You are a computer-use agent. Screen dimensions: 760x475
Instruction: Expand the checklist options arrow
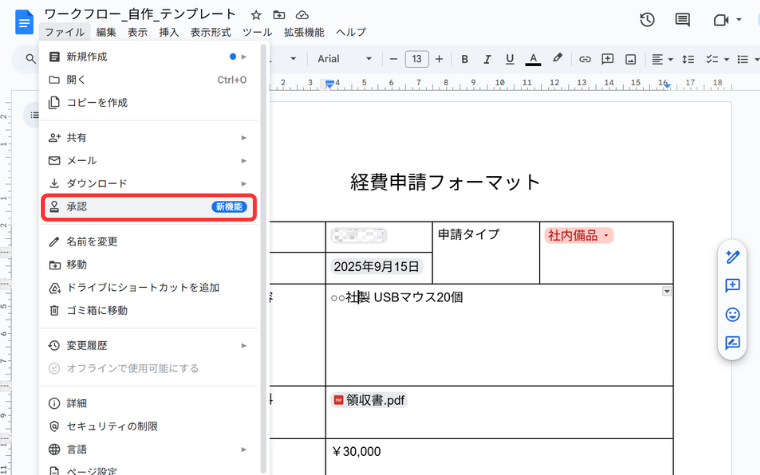point(726,60)
